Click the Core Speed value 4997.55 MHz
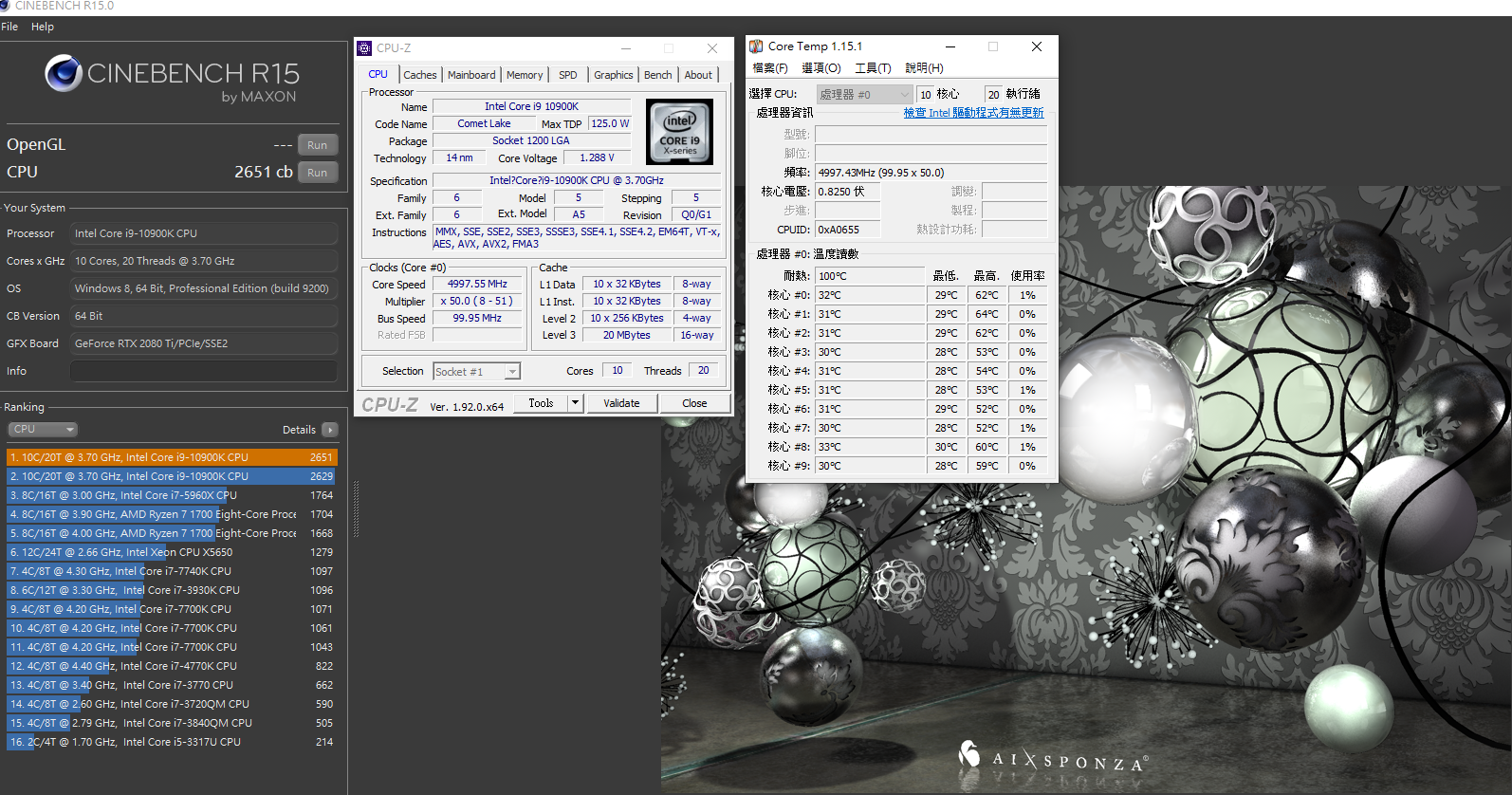Viewport: 1512px width, 795px height. pos(477,284)
